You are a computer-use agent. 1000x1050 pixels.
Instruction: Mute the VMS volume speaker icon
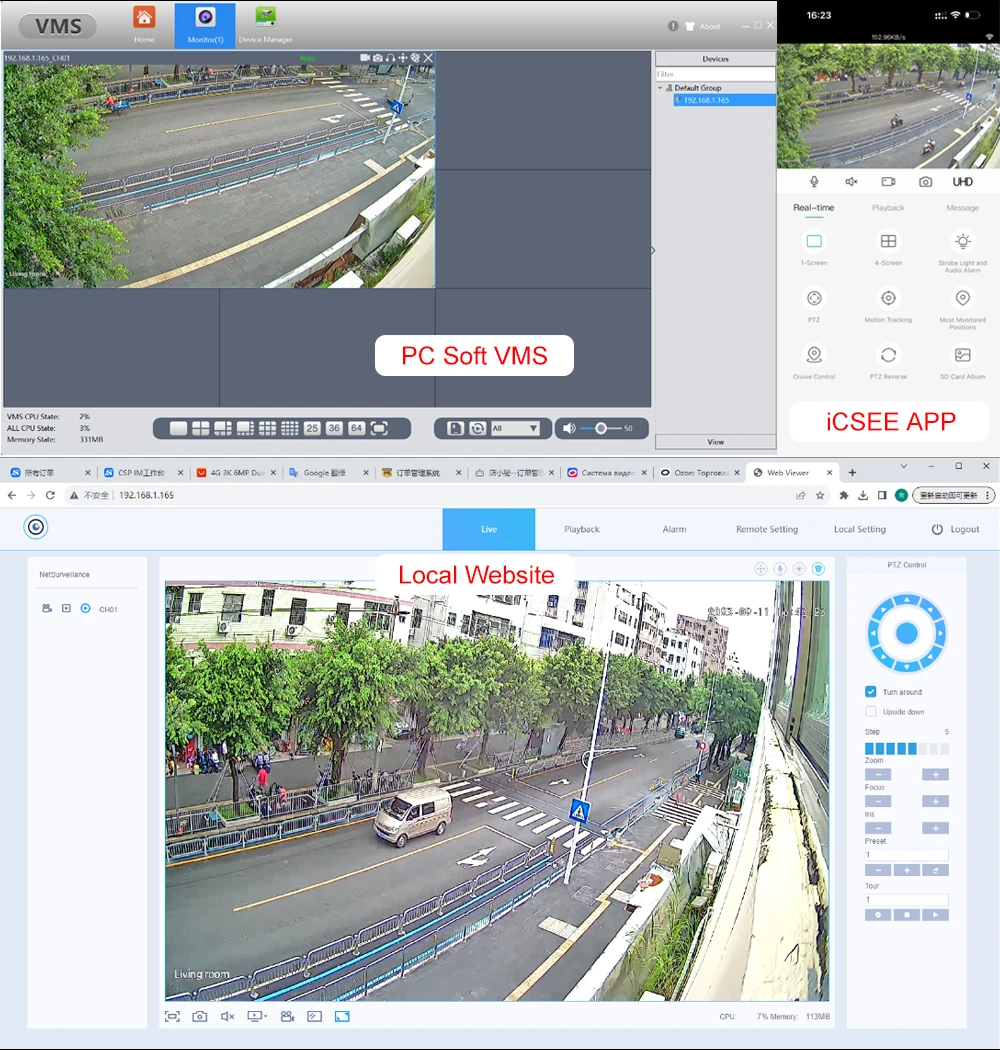click(569, 429)
